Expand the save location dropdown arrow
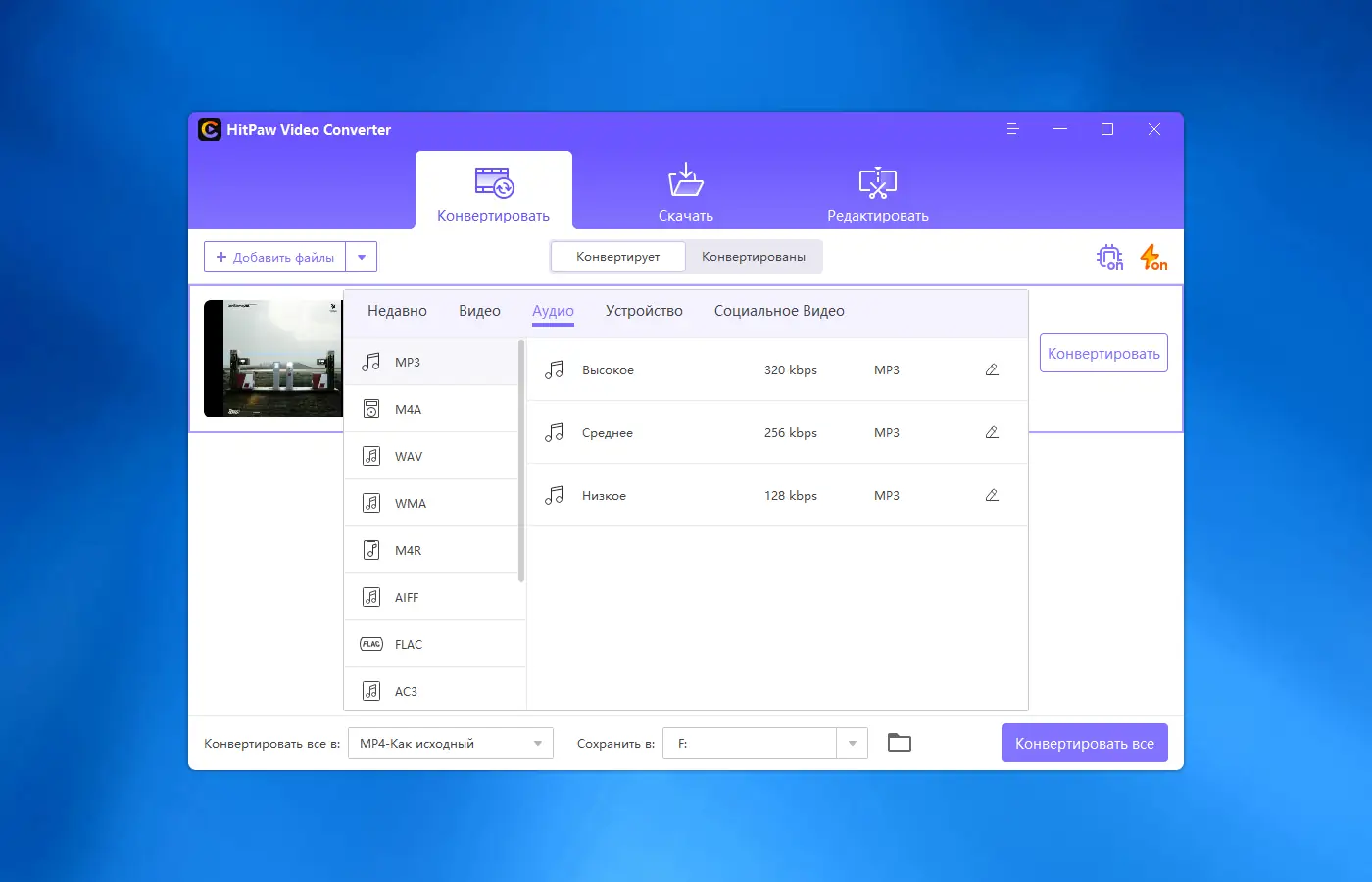Screen dimensions: 1372x882 (853, 743)
